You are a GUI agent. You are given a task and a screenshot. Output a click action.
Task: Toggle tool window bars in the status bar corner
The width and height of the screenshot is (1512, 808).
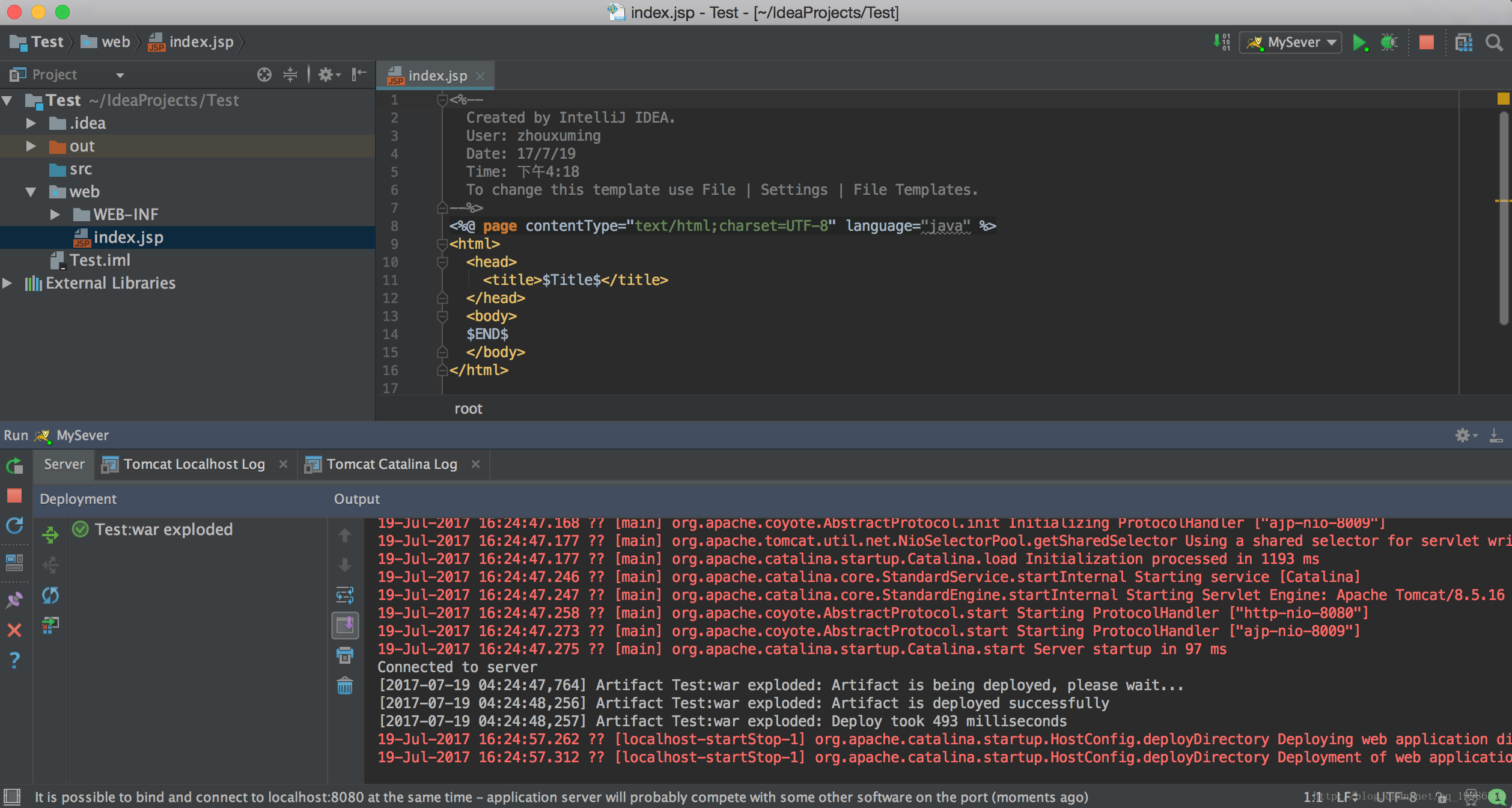pos(12,797)
